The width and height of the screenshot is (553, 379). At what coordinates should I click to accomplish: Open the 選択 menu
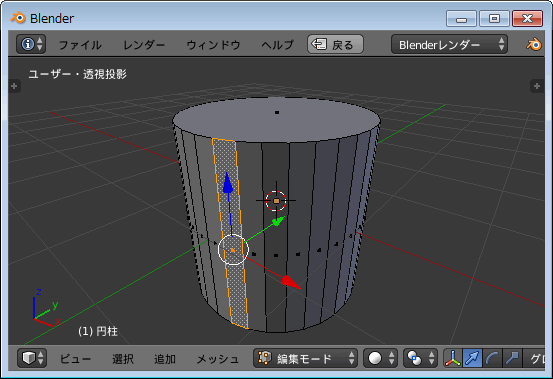coord(123,359)
